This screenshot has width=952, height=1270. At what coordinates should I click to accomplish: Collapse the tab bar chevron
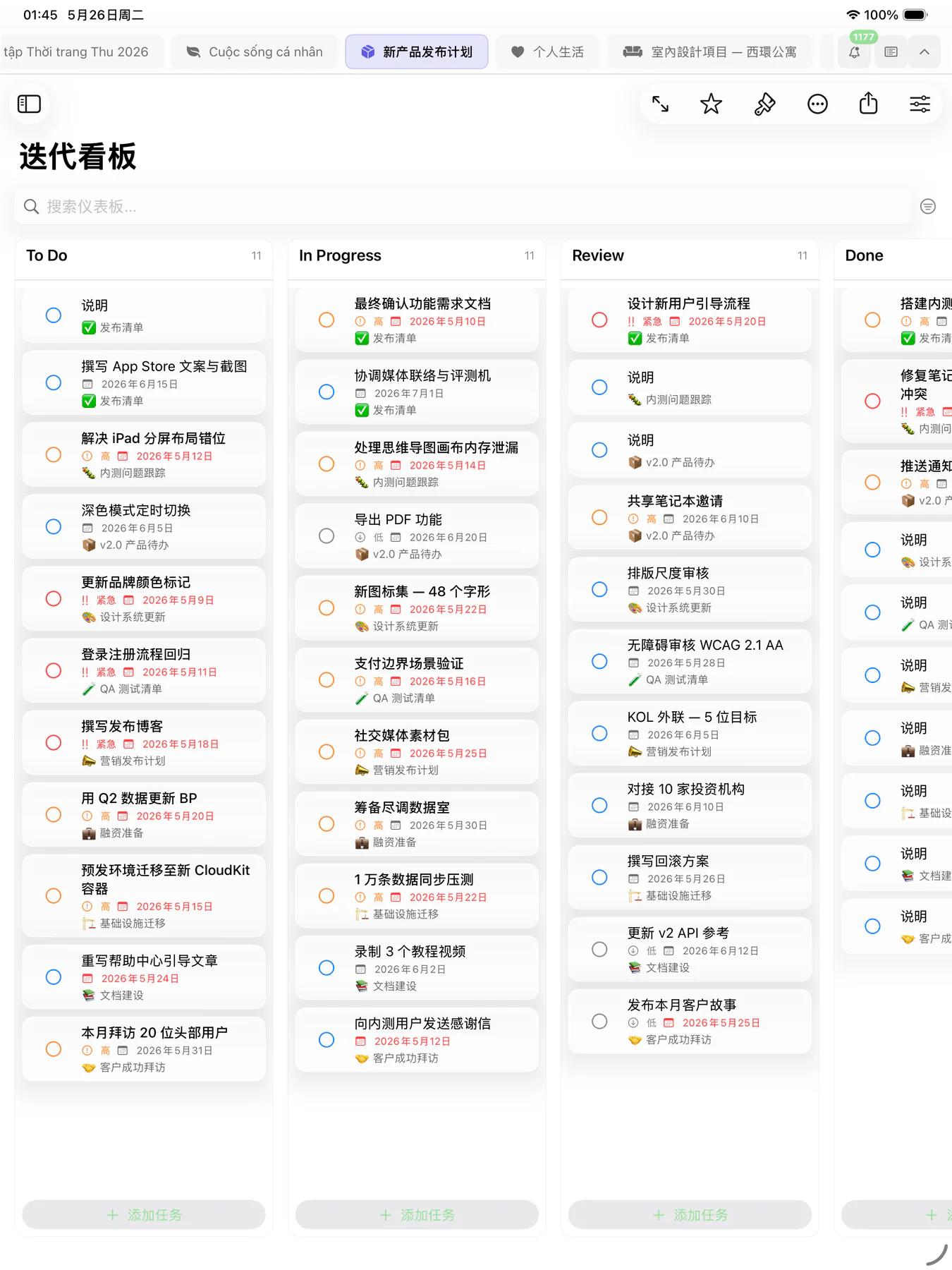(924, 52)
